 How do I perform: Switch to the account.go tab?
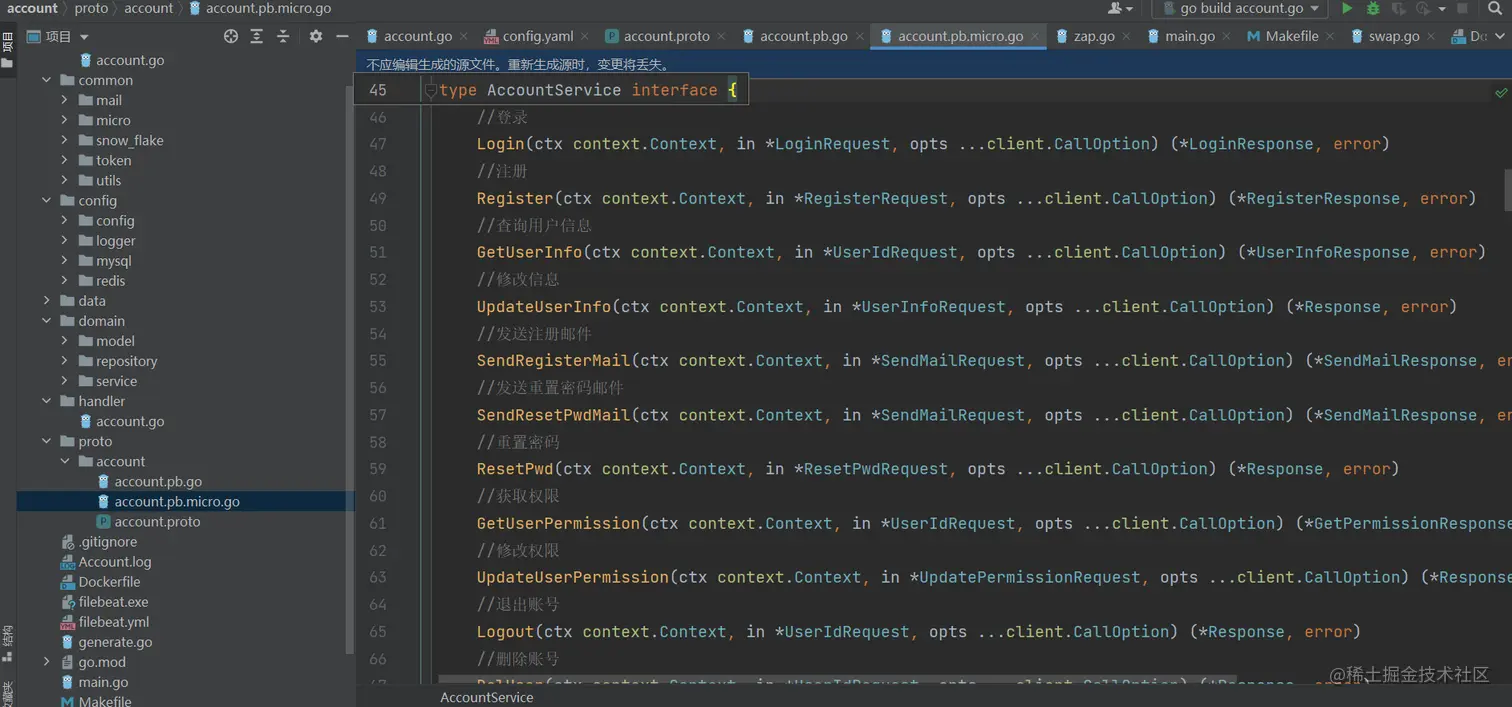(418, 36)
